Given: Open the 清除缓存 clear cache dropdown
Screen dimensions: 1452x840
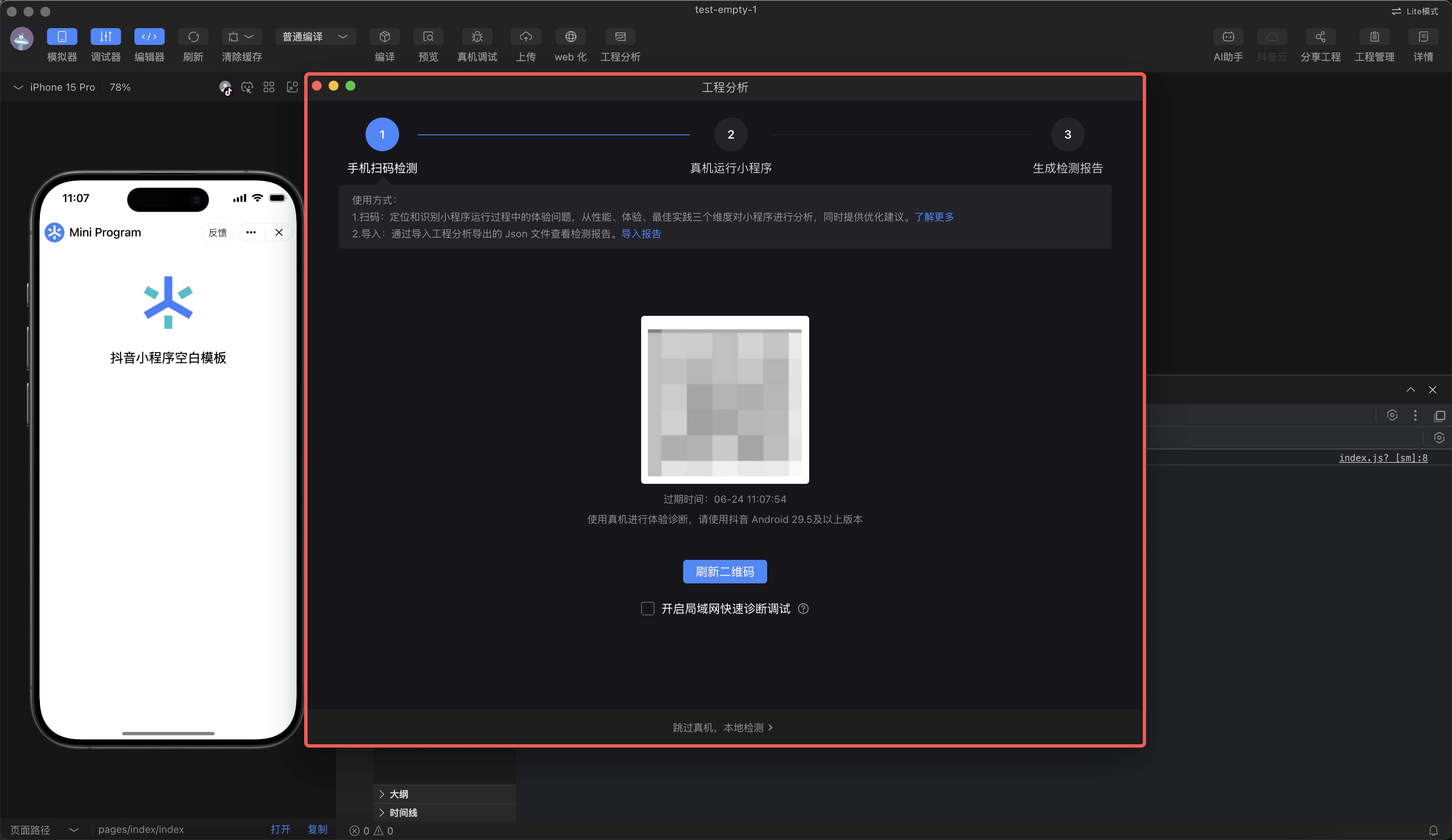Looking at the screenshot, I should (242, 37).
